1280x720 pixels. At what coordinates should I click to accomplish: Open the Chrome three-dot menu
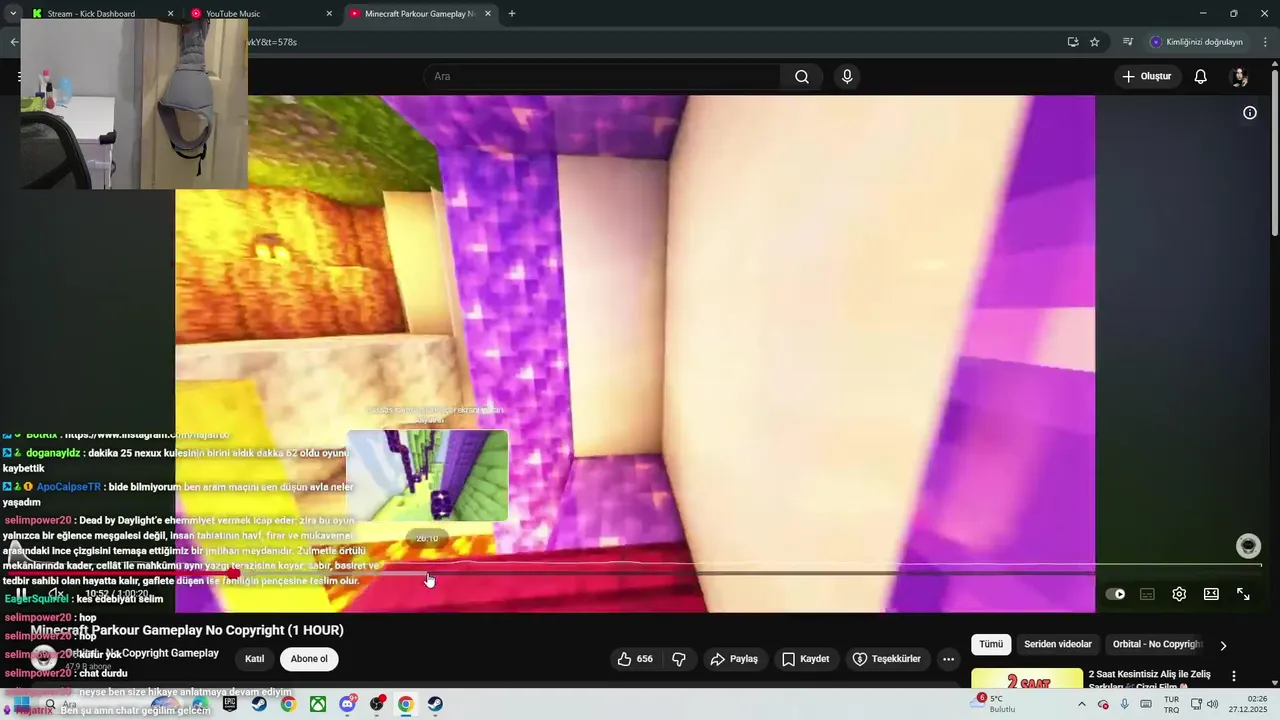[x=1265, y=42]
